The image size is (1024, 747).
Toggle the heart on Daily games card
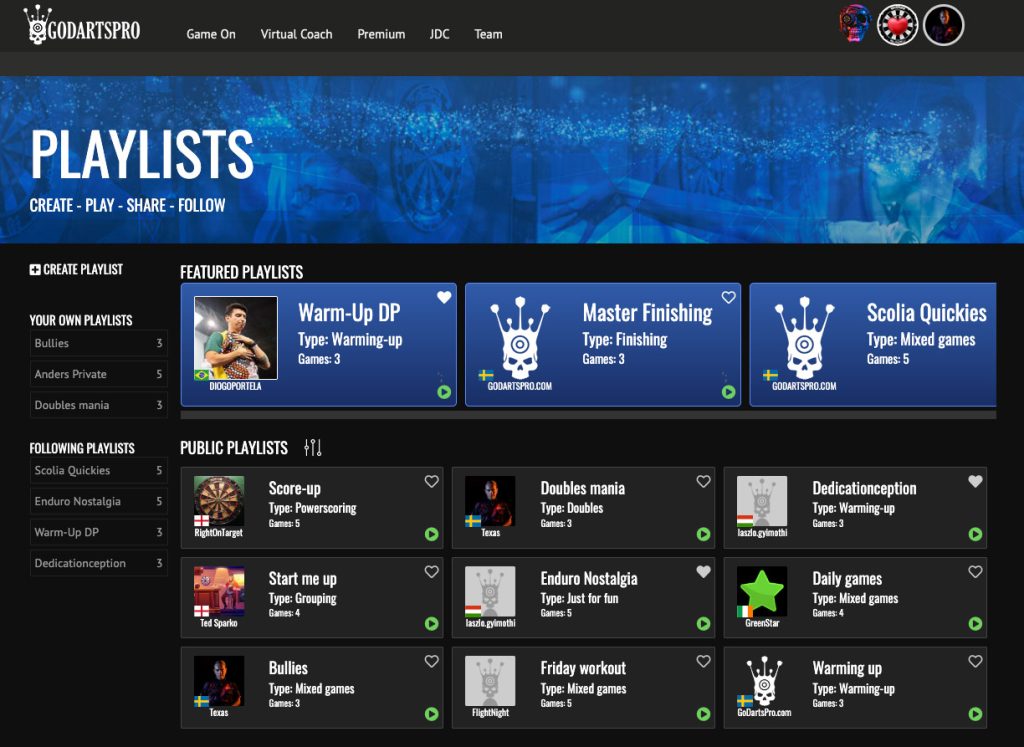pos(975,571)
